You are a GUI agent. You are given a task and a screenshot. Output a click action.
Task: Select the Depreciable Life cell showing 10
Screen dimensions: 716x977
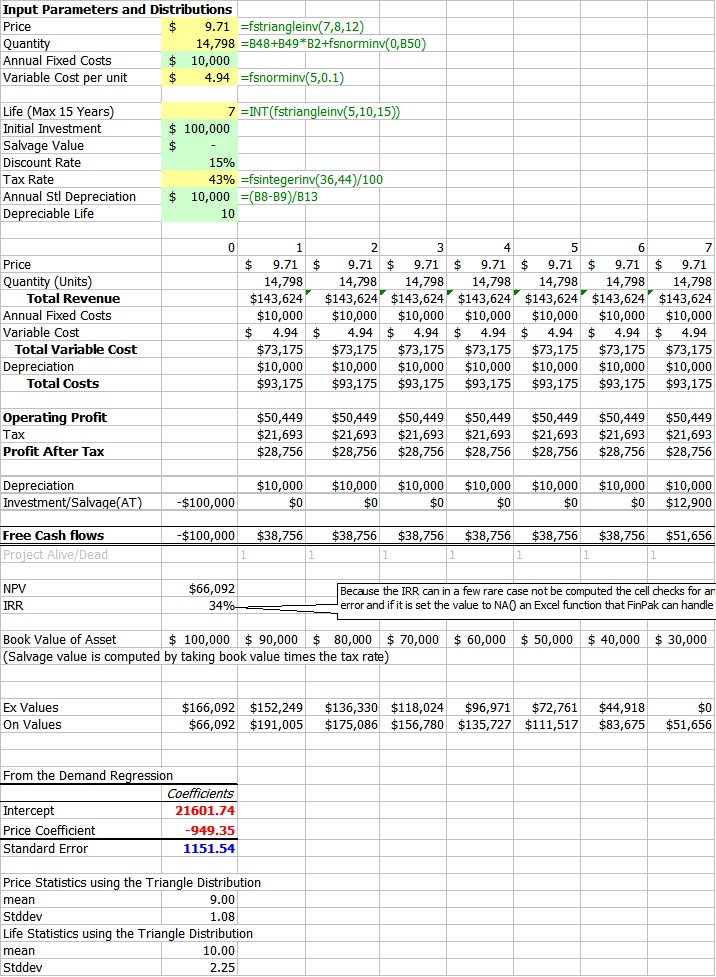pos(201,214)
